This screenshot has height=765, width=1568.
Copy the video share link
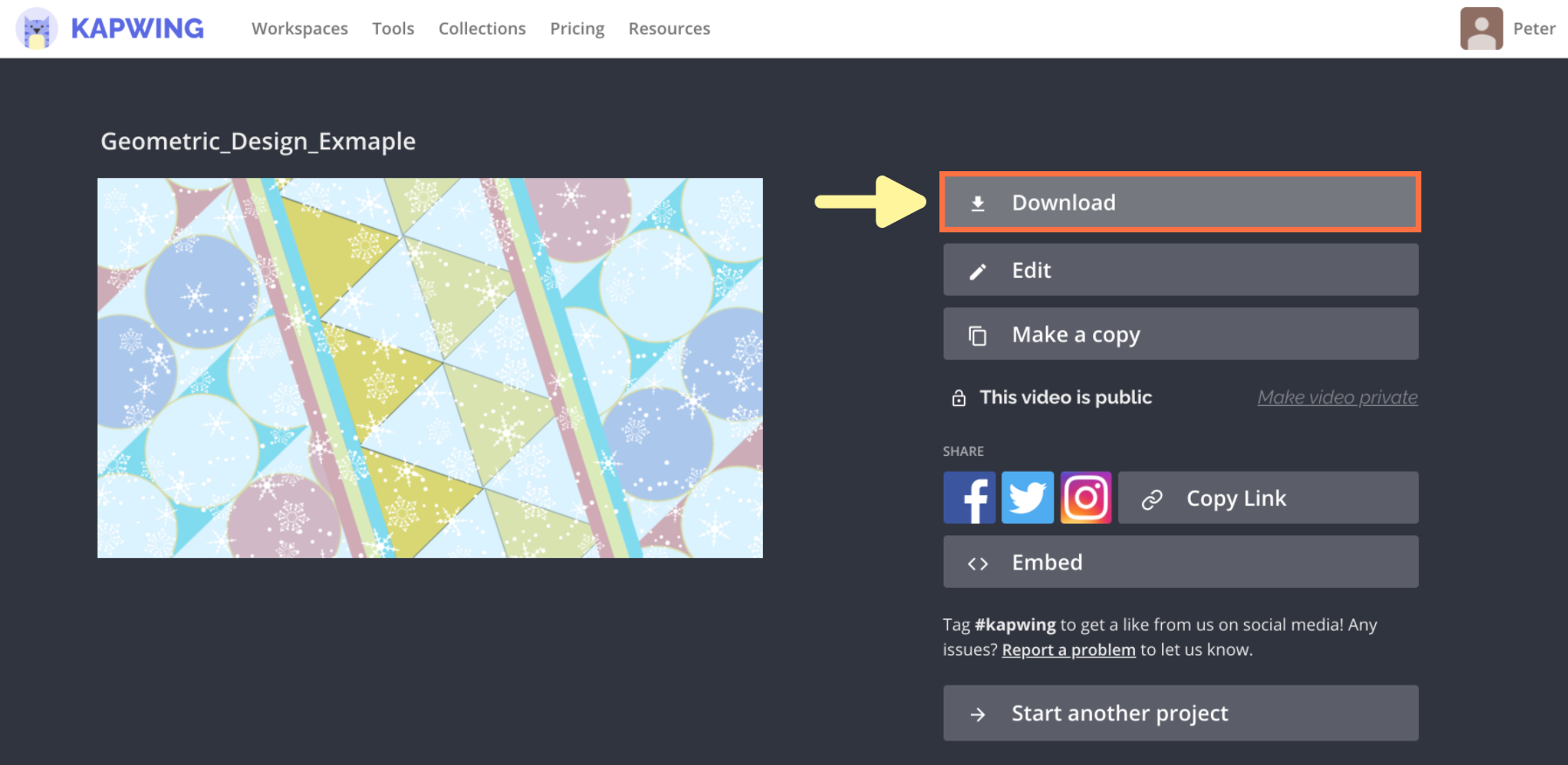(1268, 498)
